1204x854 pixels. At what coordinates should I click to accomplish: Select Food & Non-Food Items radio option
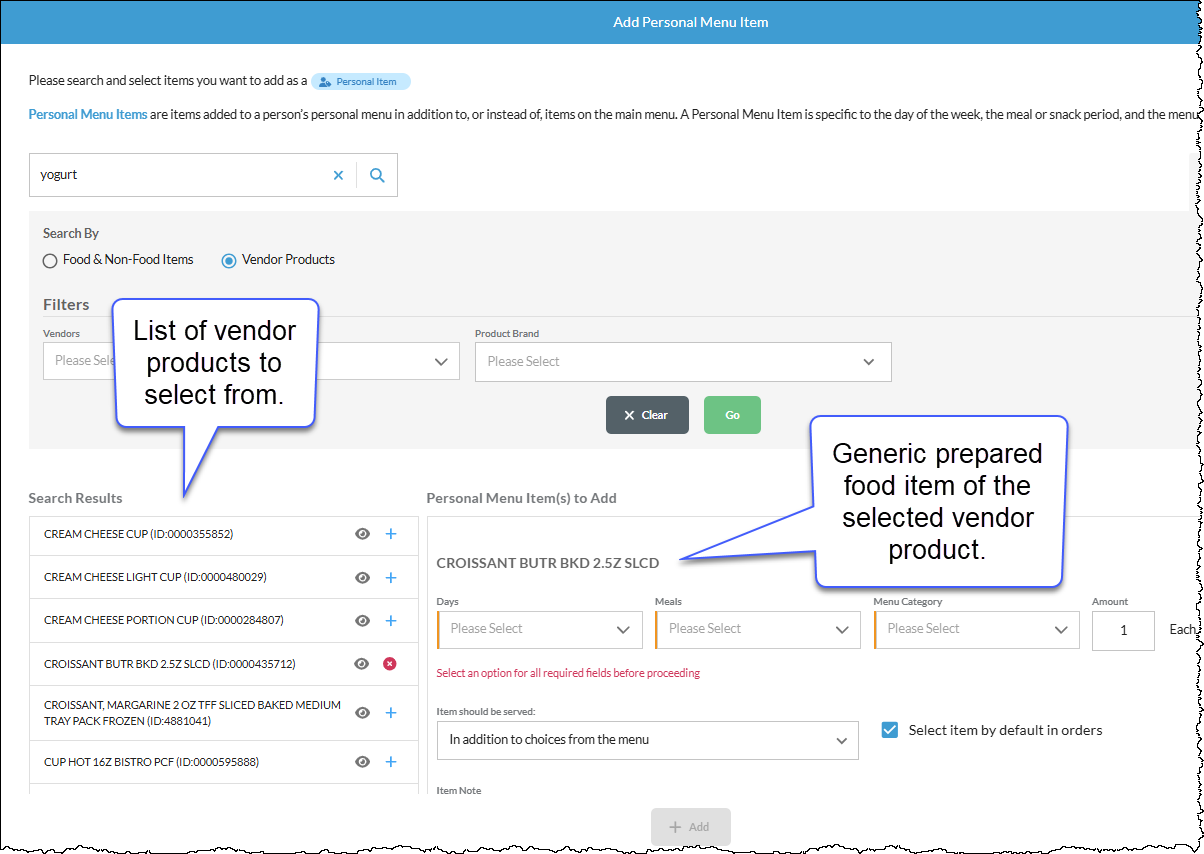50,260
